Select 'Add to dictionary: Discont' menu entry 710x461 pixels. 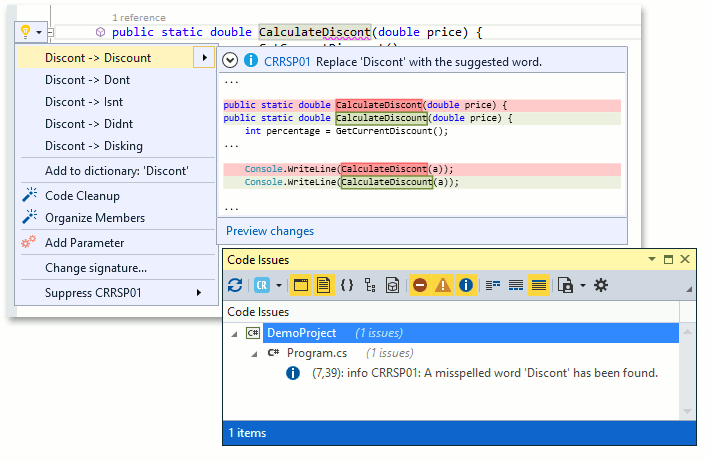coord(116,171)
